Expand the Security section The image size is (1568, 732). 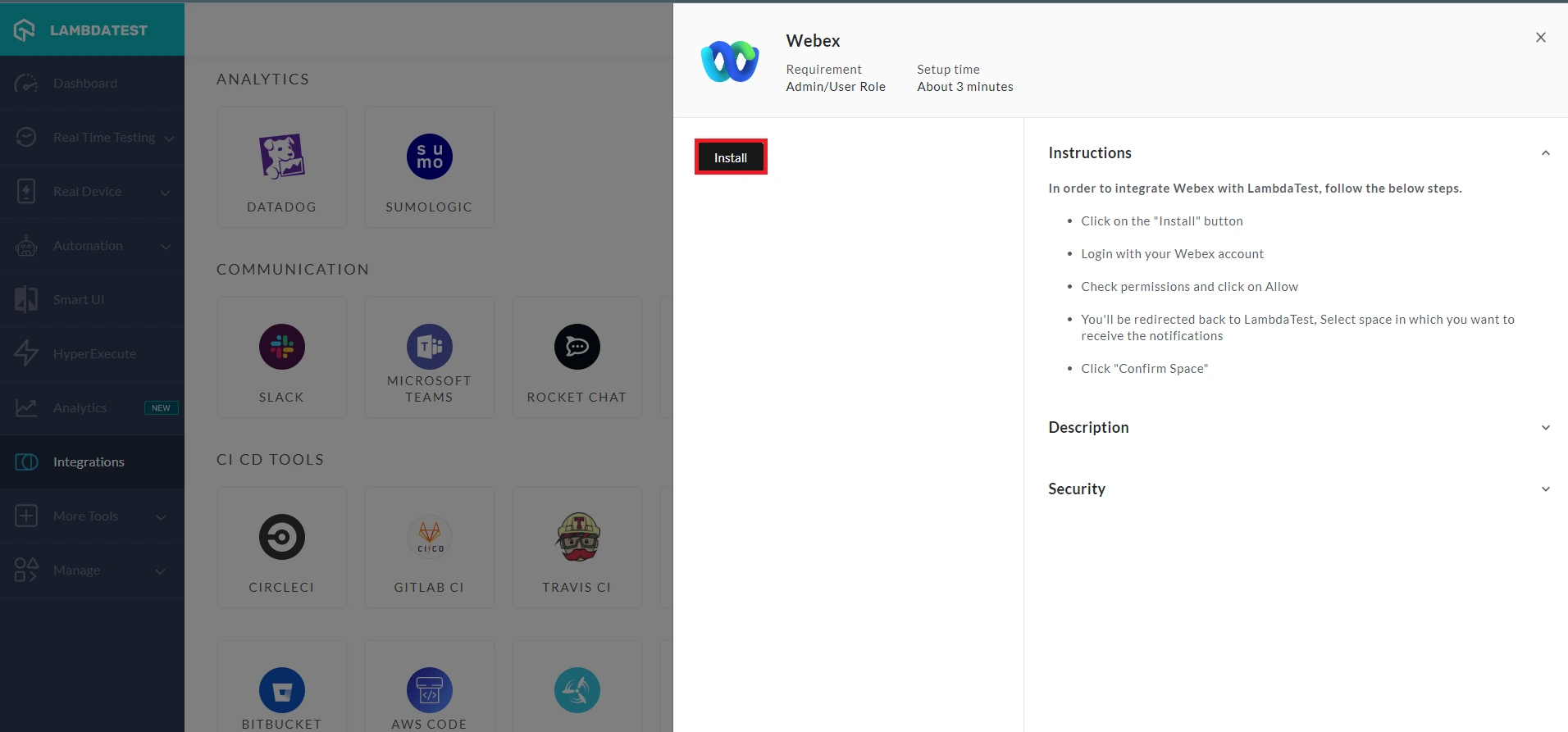pyautogui.click(x=1545, y=489)
